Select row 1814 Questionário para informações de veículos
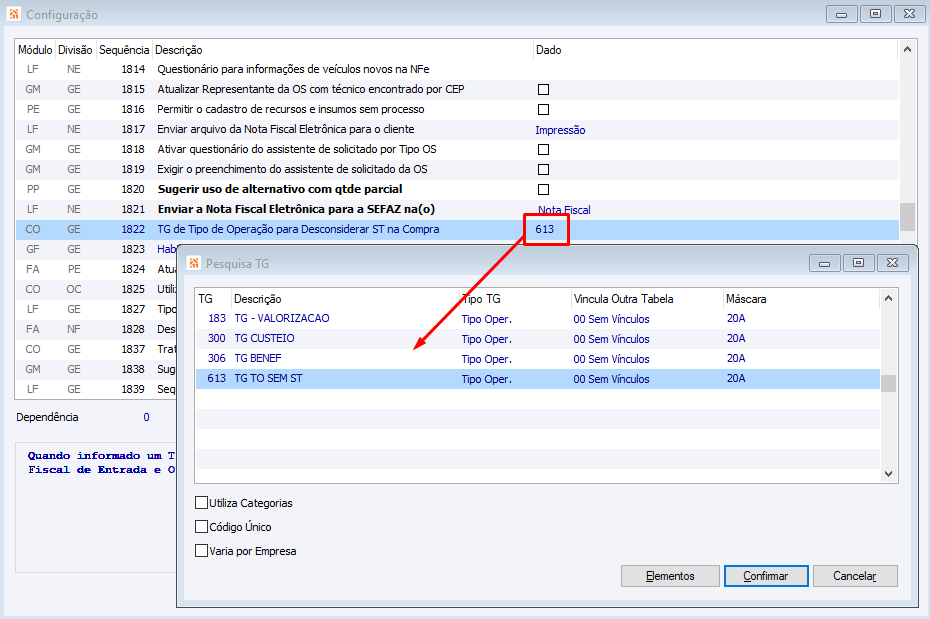The image size is (930, 619). (x=457, y=69)
